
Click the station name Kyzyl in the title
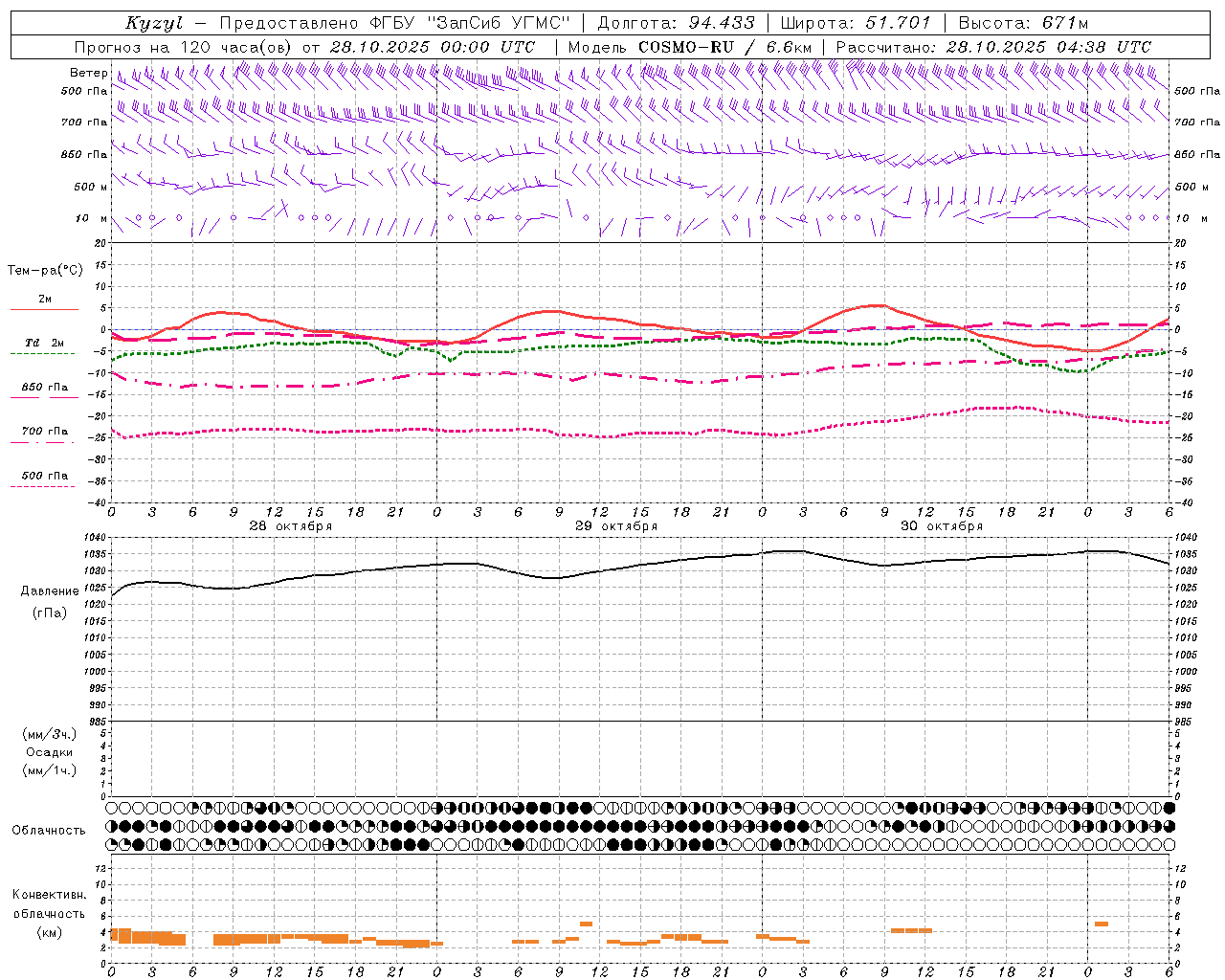click(154, 23)
